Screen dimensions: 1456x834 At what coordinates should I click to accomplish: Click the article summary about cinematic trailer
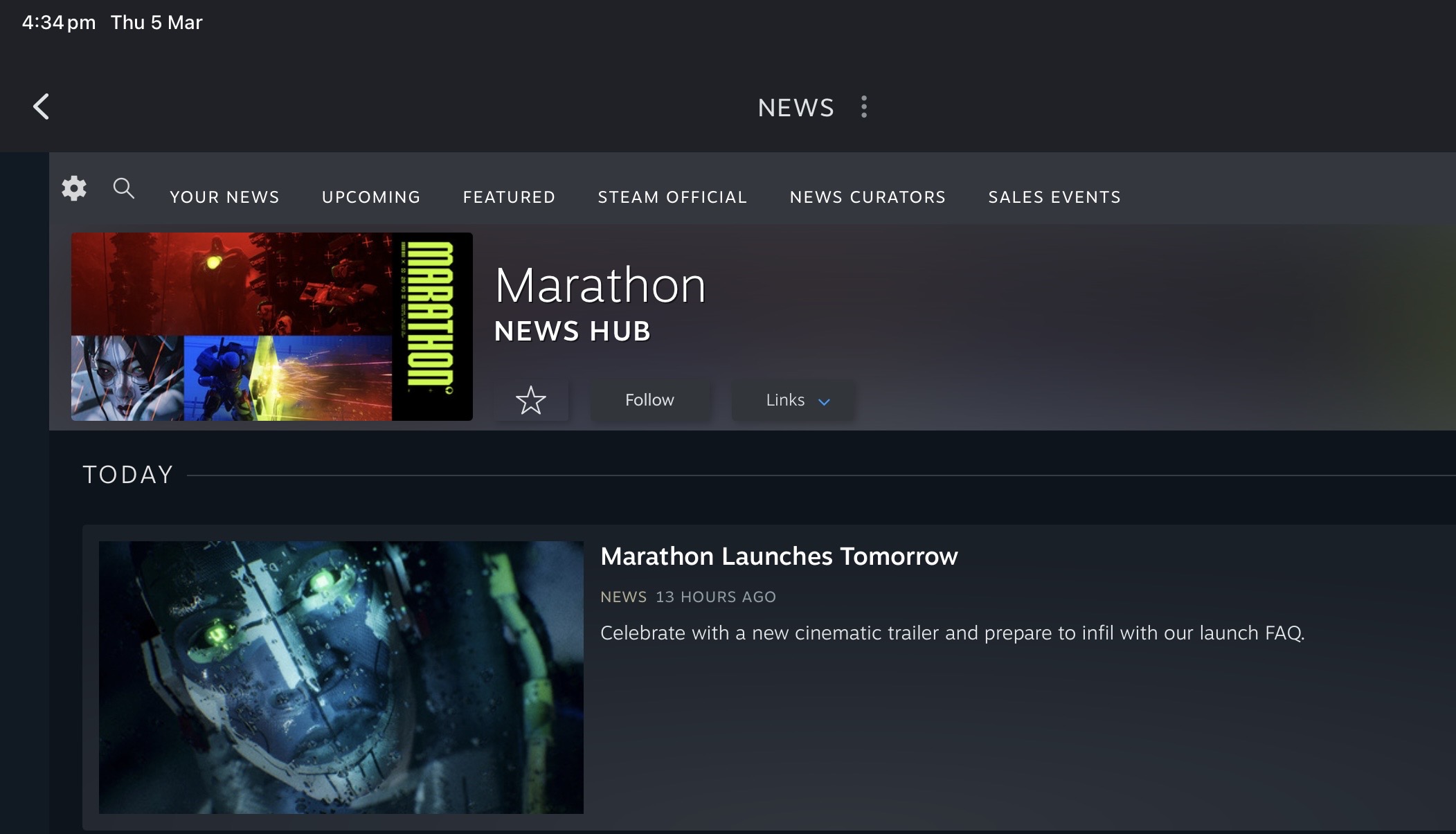coord(952,633)
